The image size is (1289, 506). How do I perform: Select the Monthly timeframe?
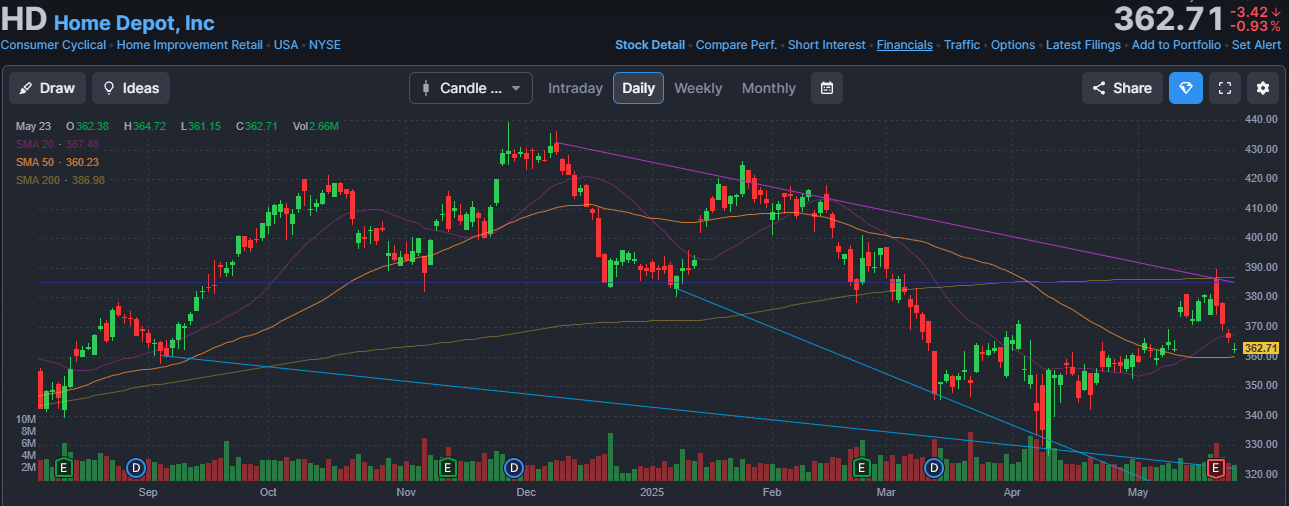click(x=768, y=88)
